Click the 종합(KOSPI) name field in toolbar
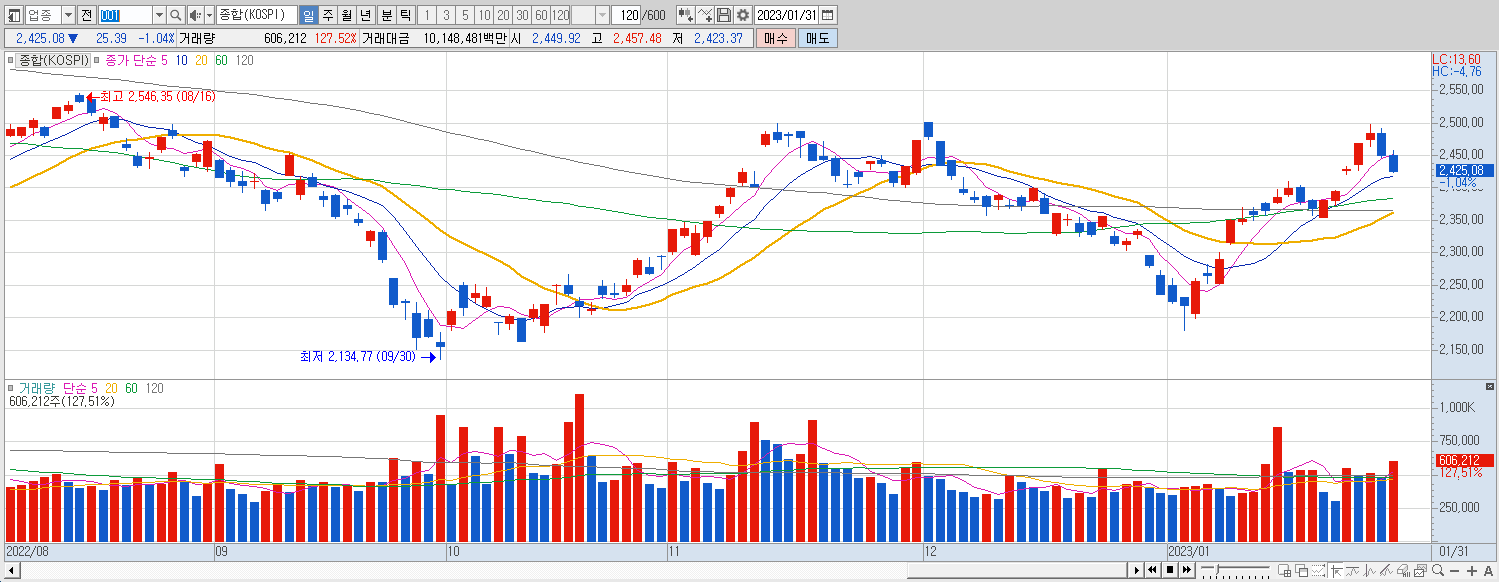The height and width of the screenshot is (582, 1499). 255,15
